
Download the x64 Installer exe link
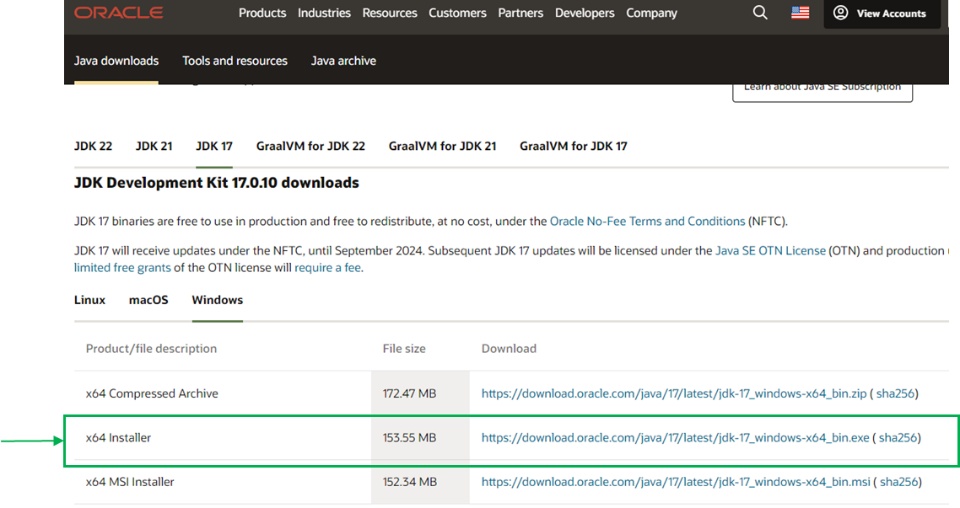[x=675, y=438]
